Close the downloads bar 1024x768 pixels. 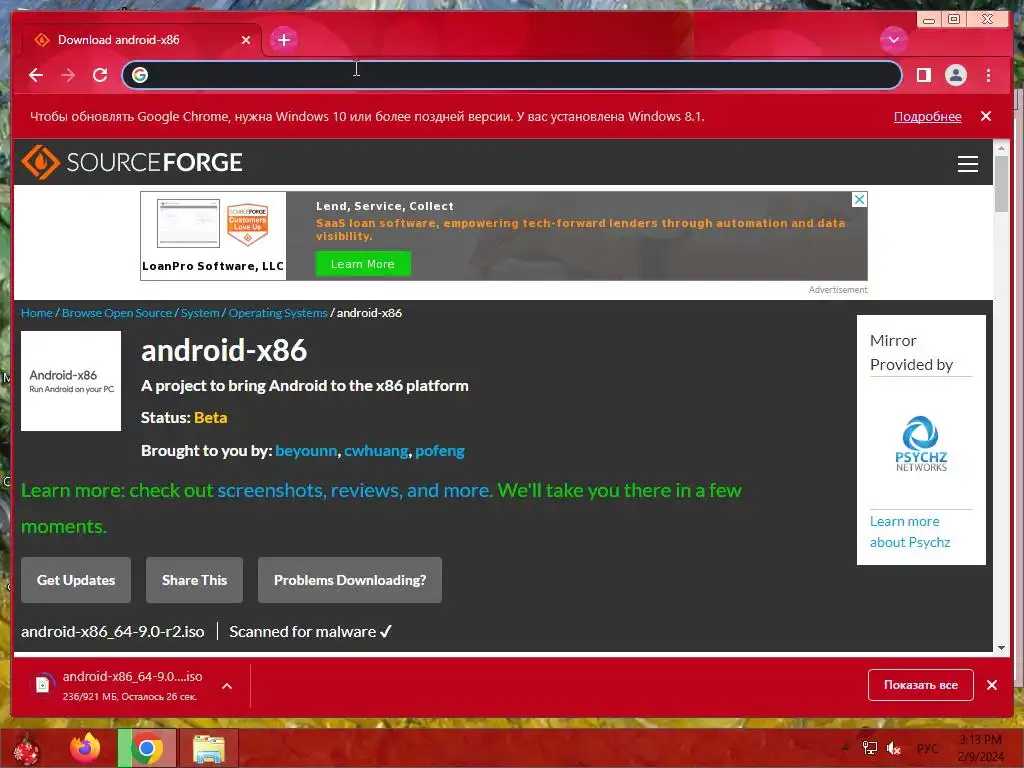click(x=991, y=685)
